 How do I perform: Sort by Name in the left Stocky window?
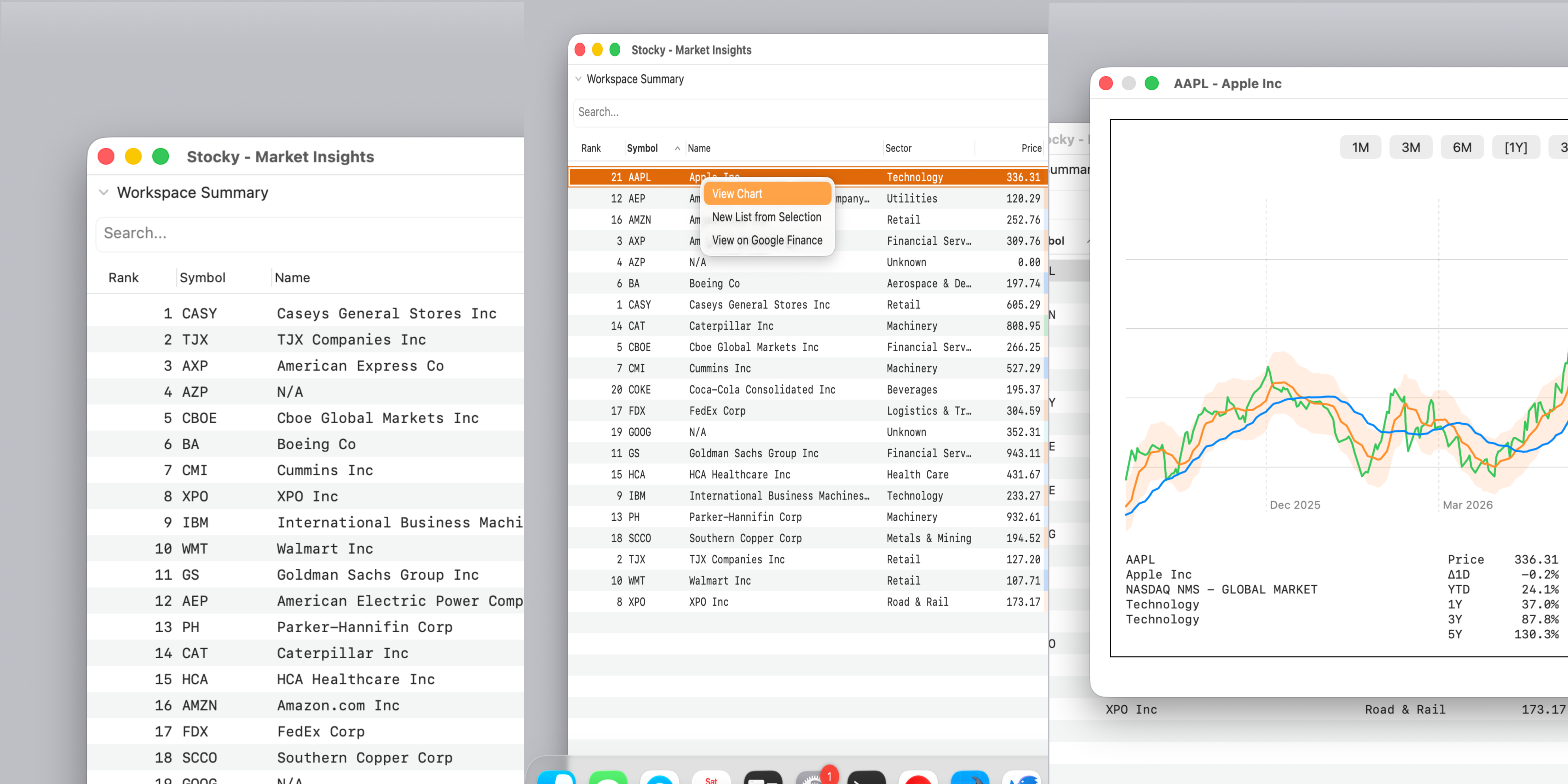click(292, 278)
